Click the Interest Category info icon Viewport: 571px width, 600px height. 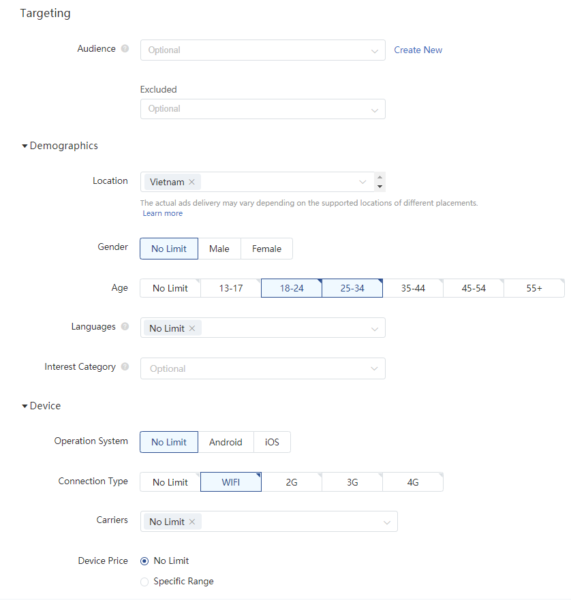click(x=125, y=367)
